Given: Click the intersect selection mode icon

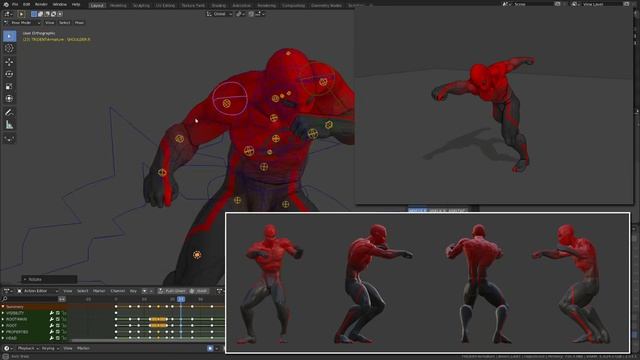Looking at the screenshot, I should click(x=60, y=14).
